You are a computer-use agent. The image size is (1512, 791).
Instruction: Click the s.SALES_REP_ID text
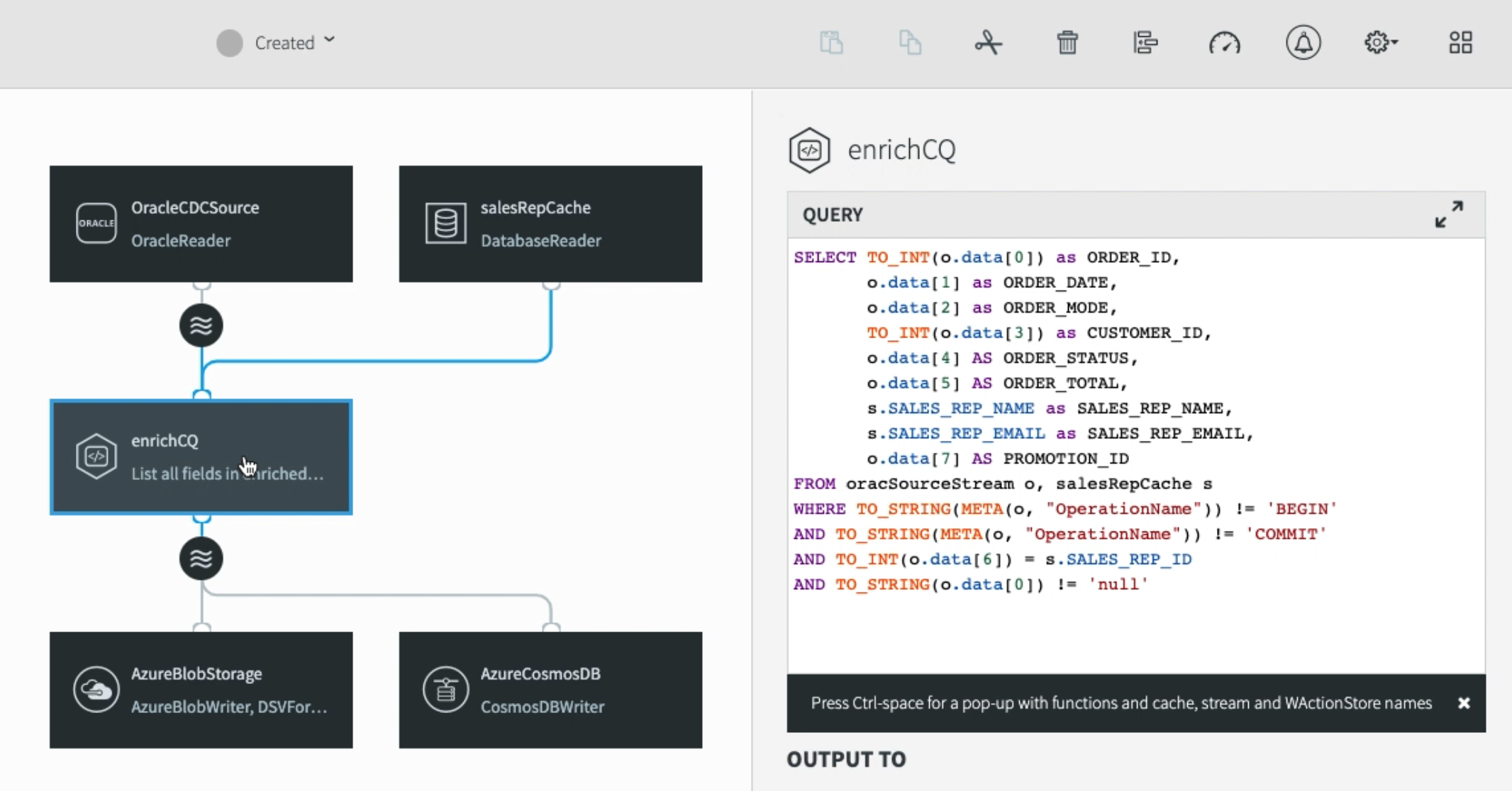coord(1119,559)
